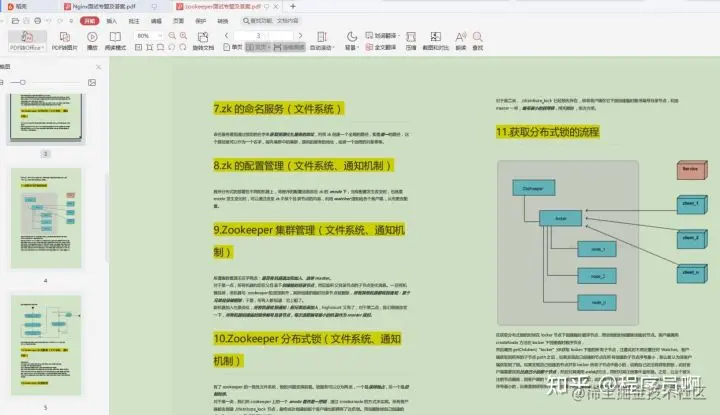
Task: Toggle 连续阅读 continuous reading
Action: (289, 47)
